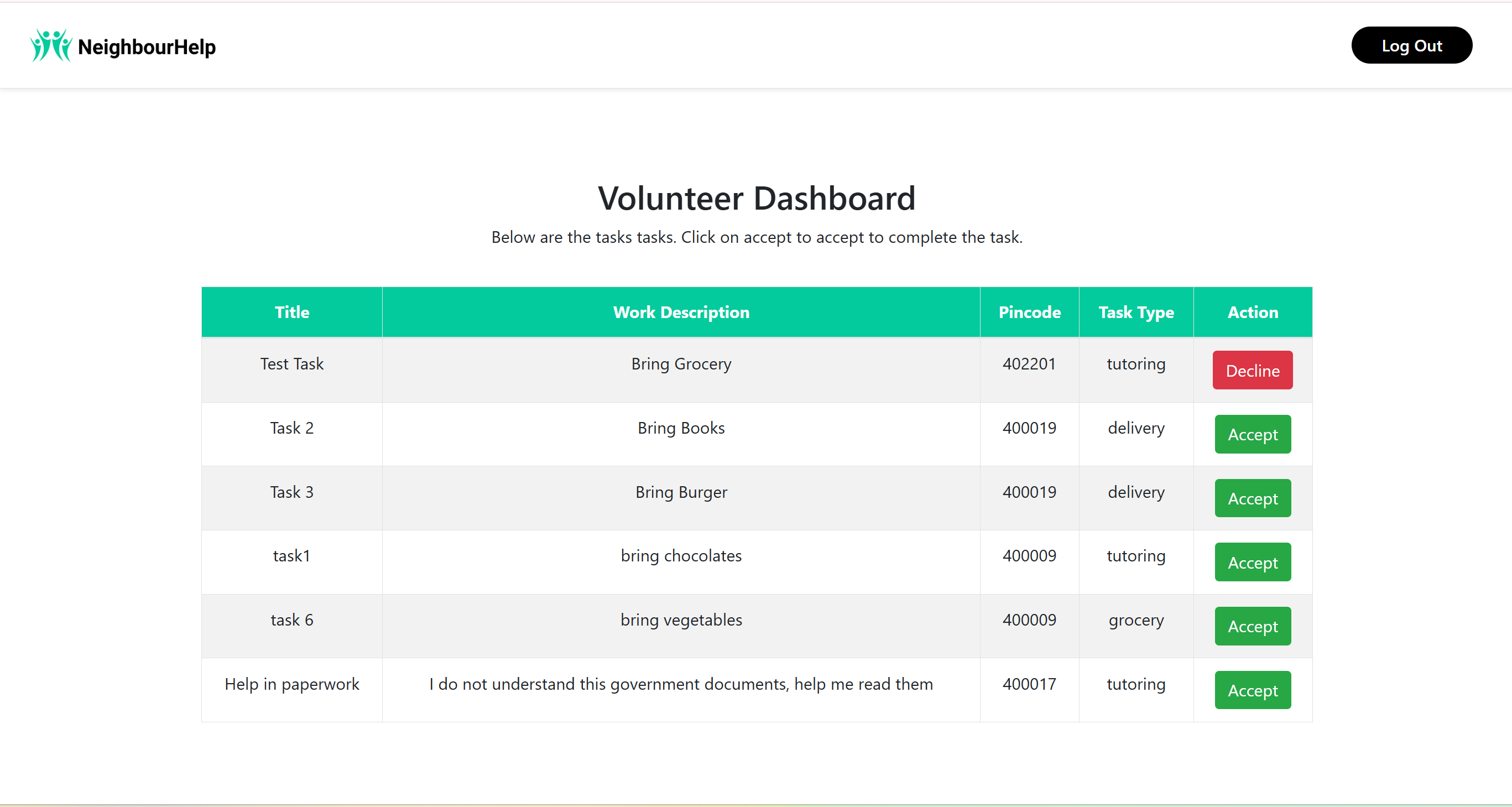Click the Title column header
The width and height of the screenshot is (1512, 807).
click(291, 313)
